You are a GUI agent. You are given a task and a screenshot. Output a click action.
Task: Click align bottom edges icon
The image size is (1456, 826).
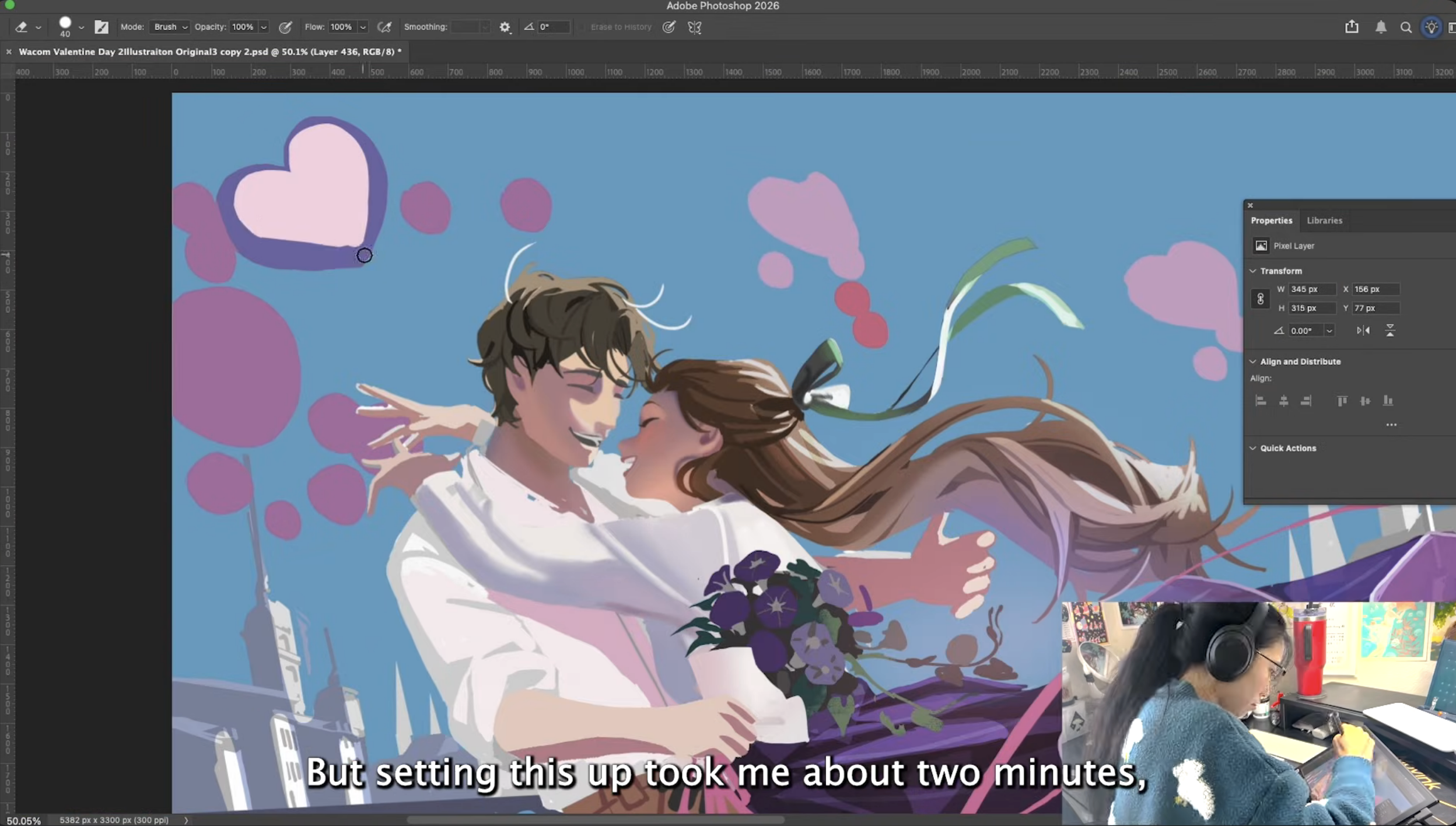pos(1388,401)
